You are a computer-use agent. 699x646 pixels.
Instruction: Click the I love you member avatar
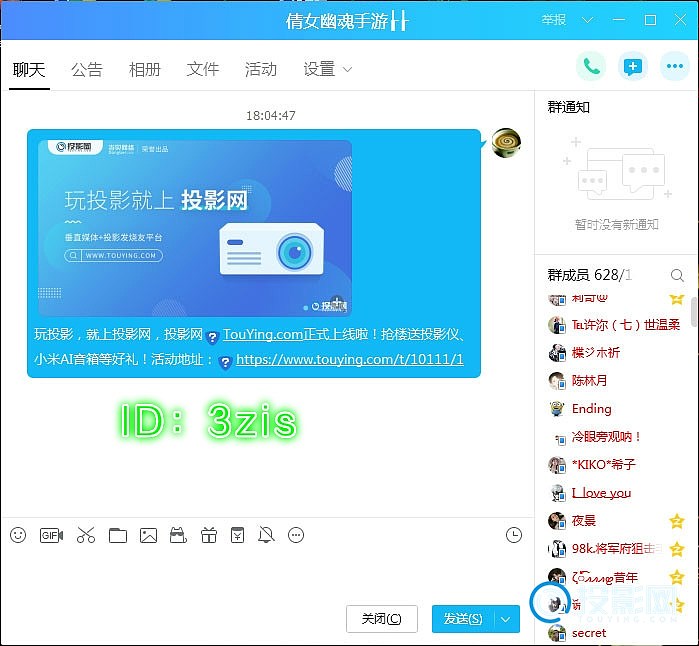[557, 493]
